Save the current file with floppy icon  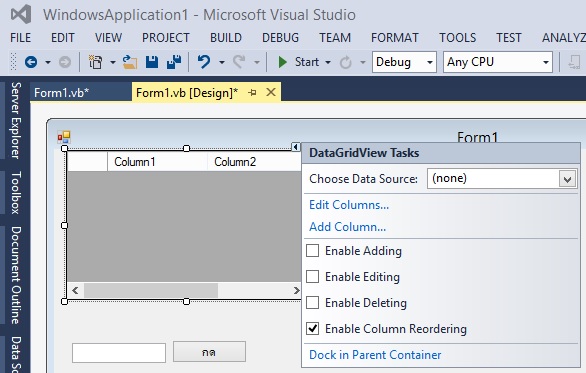(x=152, y=62)
